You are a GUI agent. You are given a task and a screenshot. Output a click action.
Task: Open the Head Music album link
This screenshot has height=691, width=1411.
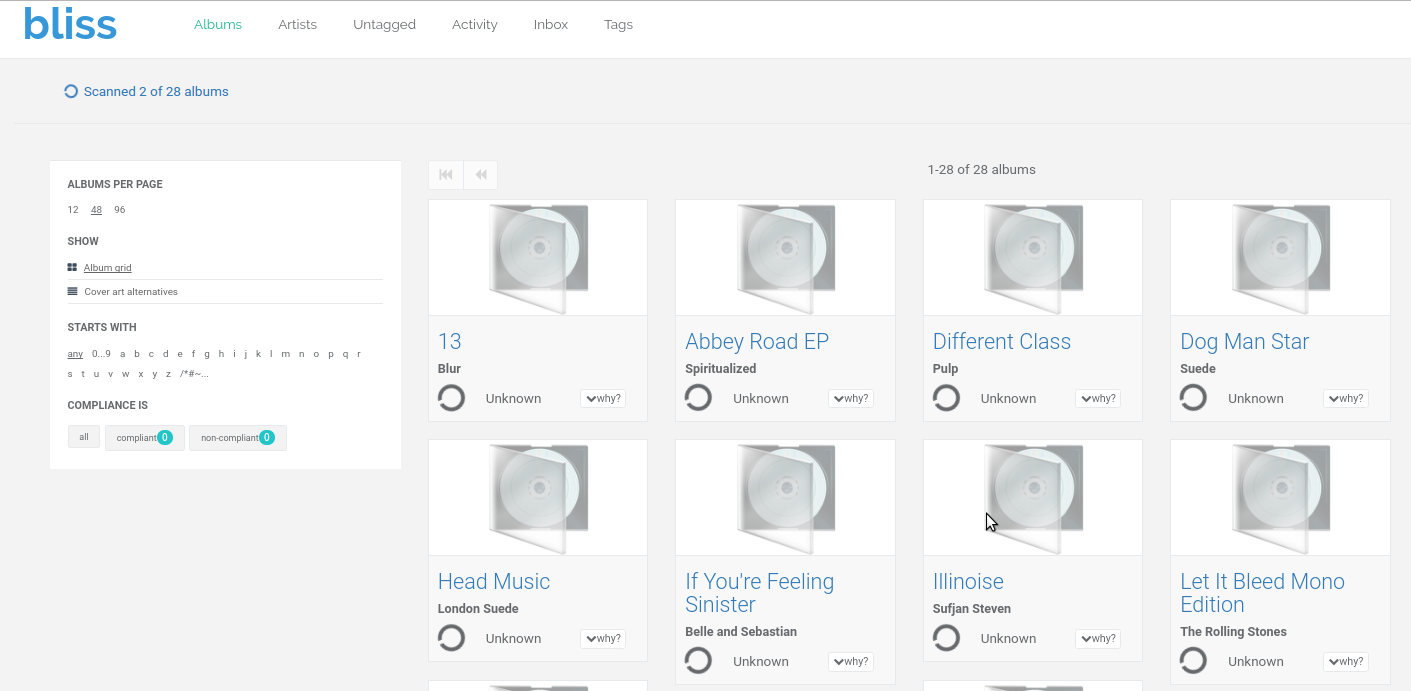(x=494, y=582)
